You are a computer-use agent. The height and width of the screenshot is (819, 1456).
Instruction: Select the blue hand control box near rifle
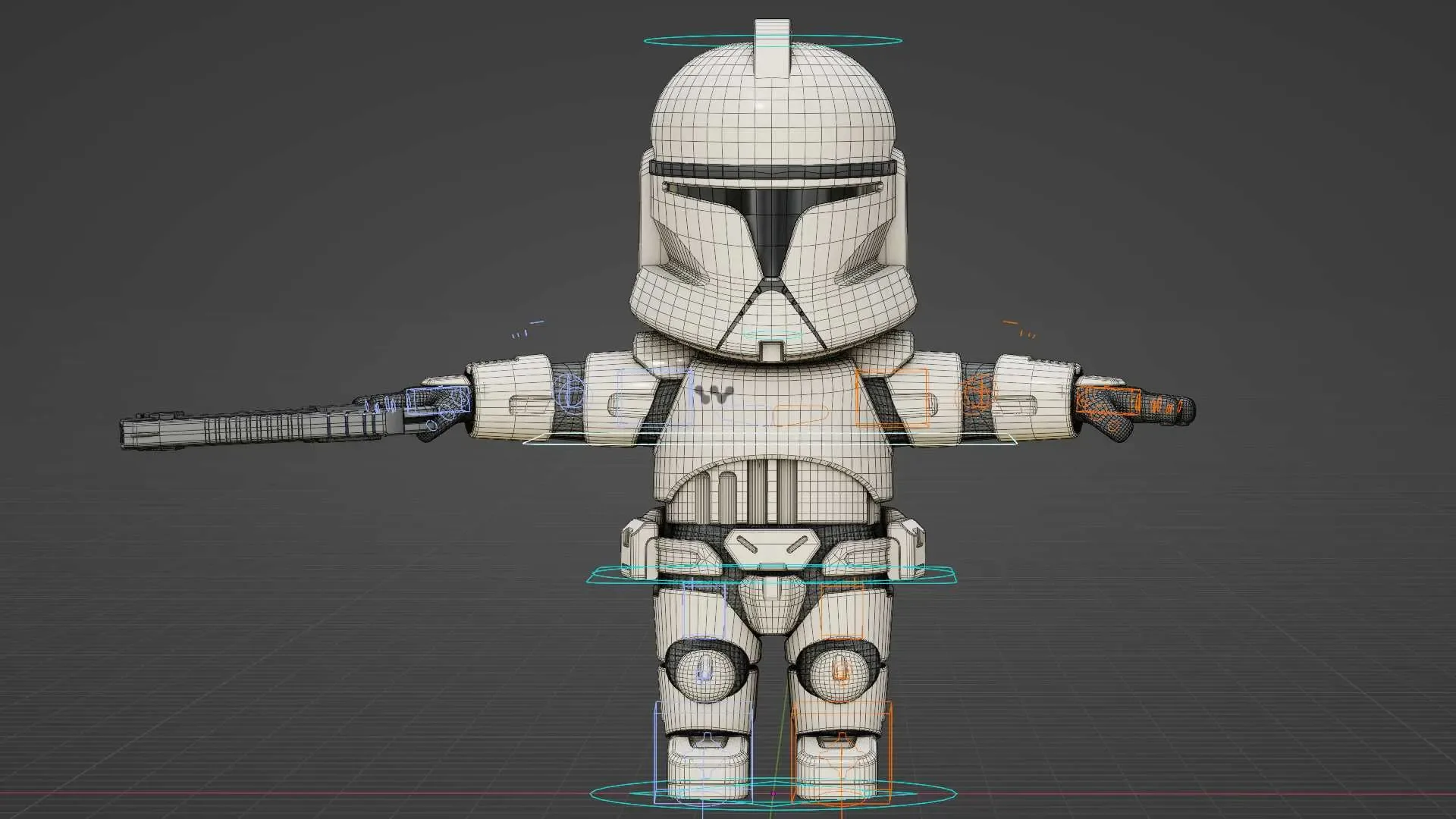pos(438,400)
